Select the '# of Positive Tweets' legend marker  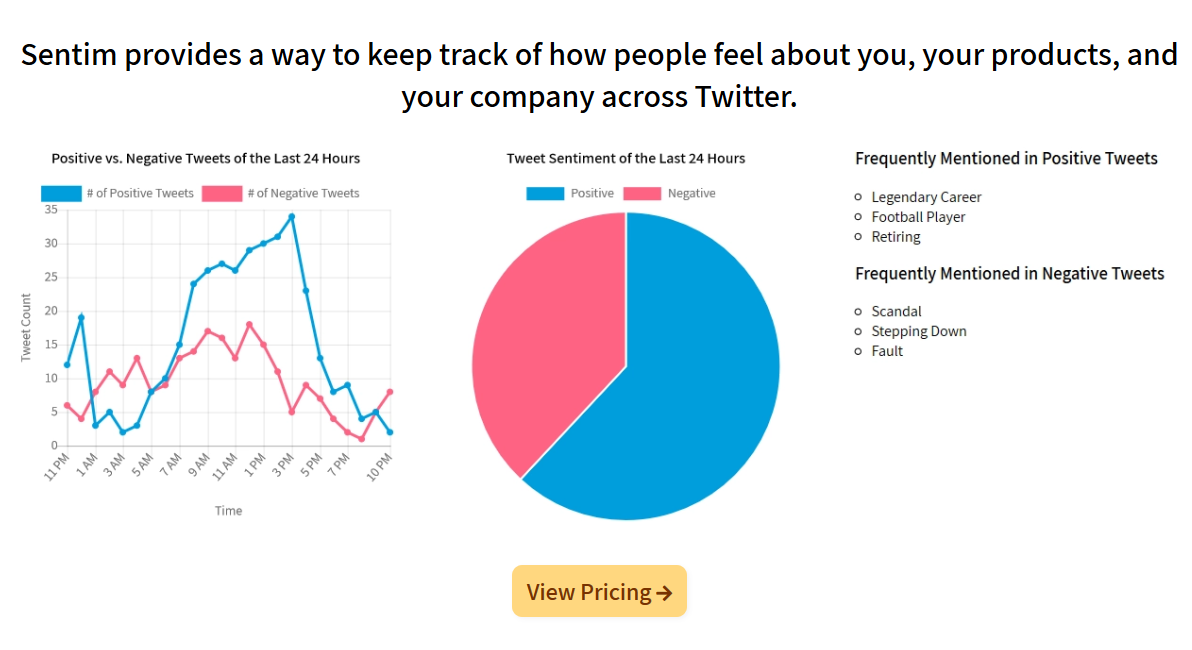[x=60, y=193]
